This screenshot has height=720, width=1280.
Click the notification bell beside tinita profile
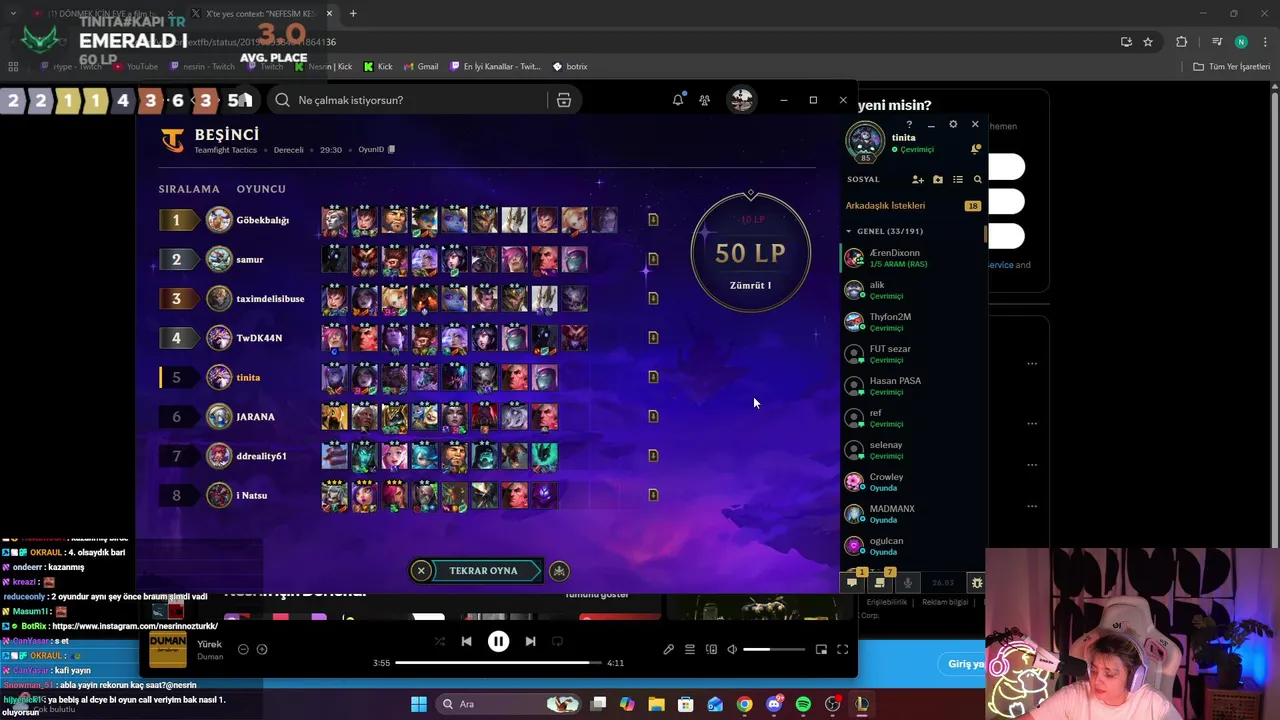point(976,149)
